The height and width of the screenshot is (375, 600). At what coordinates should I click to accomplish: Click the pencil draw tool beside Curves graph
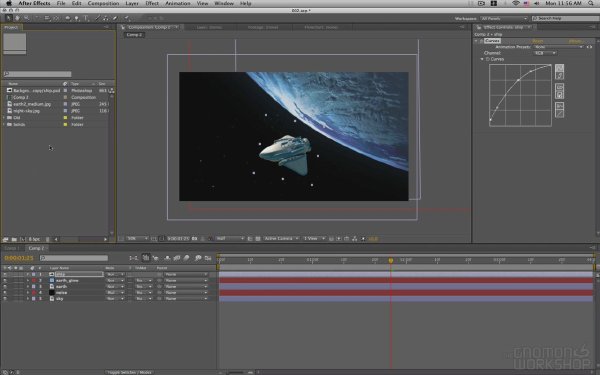click(559, 76)
